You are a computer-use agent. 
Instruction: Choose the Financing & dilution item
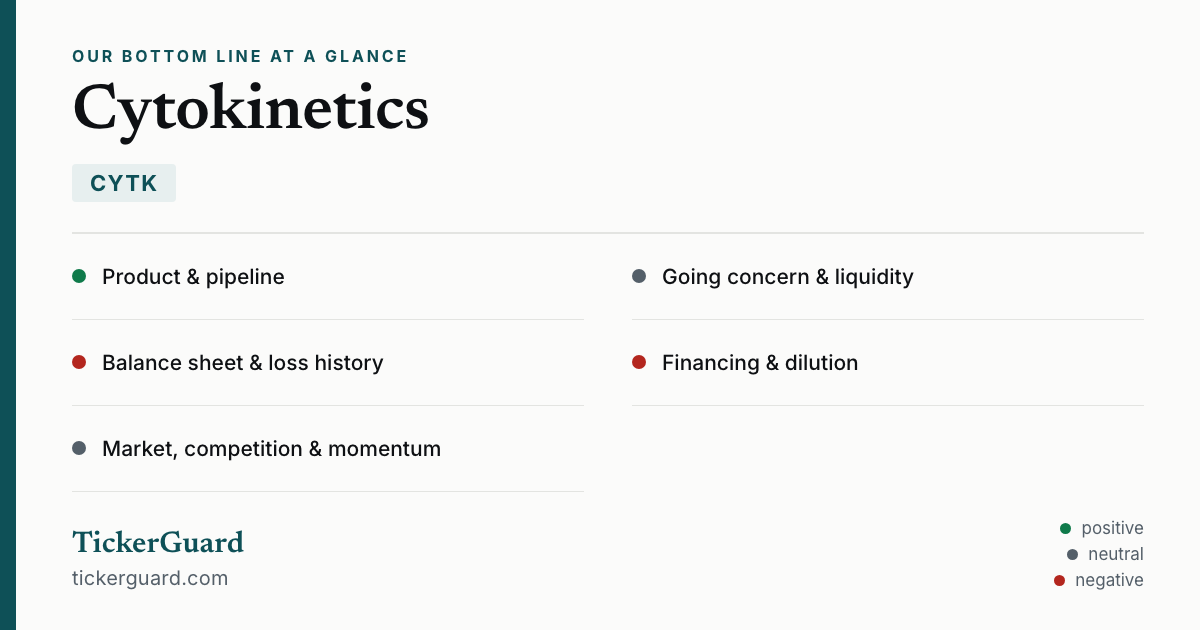(888, 363)
